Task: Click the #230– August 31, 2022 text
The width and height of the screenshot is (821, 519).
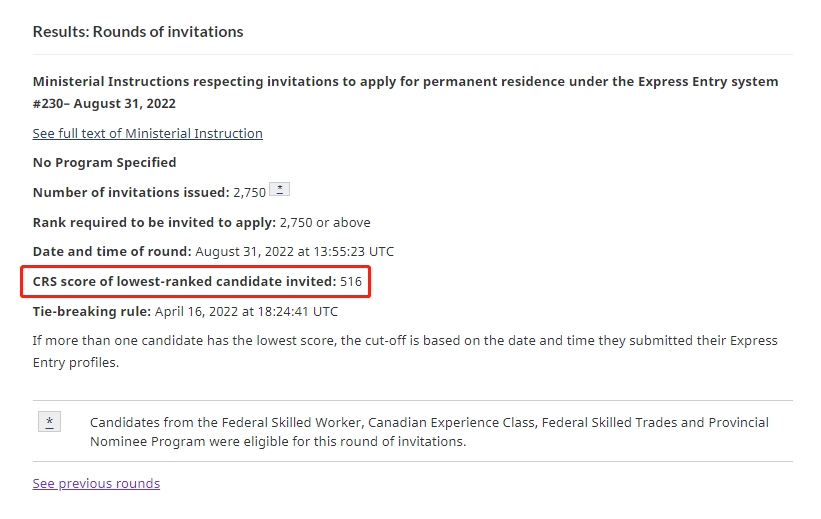Action: coord(104,103)
